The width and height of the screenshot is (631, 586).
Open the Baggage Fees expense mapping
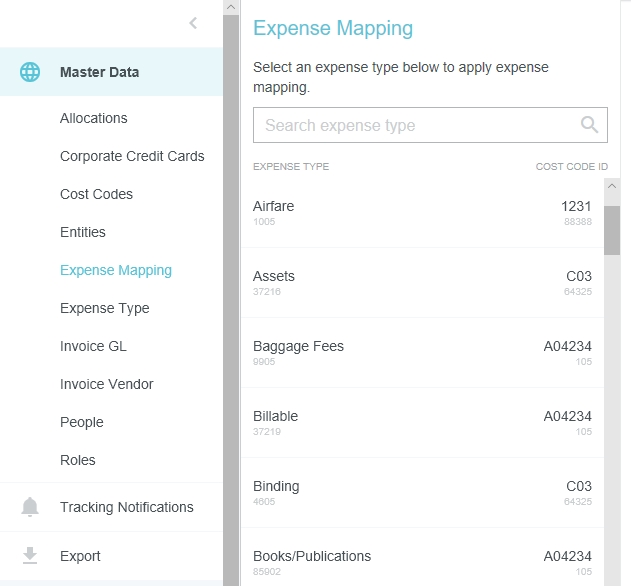click(x=422, y=352)
